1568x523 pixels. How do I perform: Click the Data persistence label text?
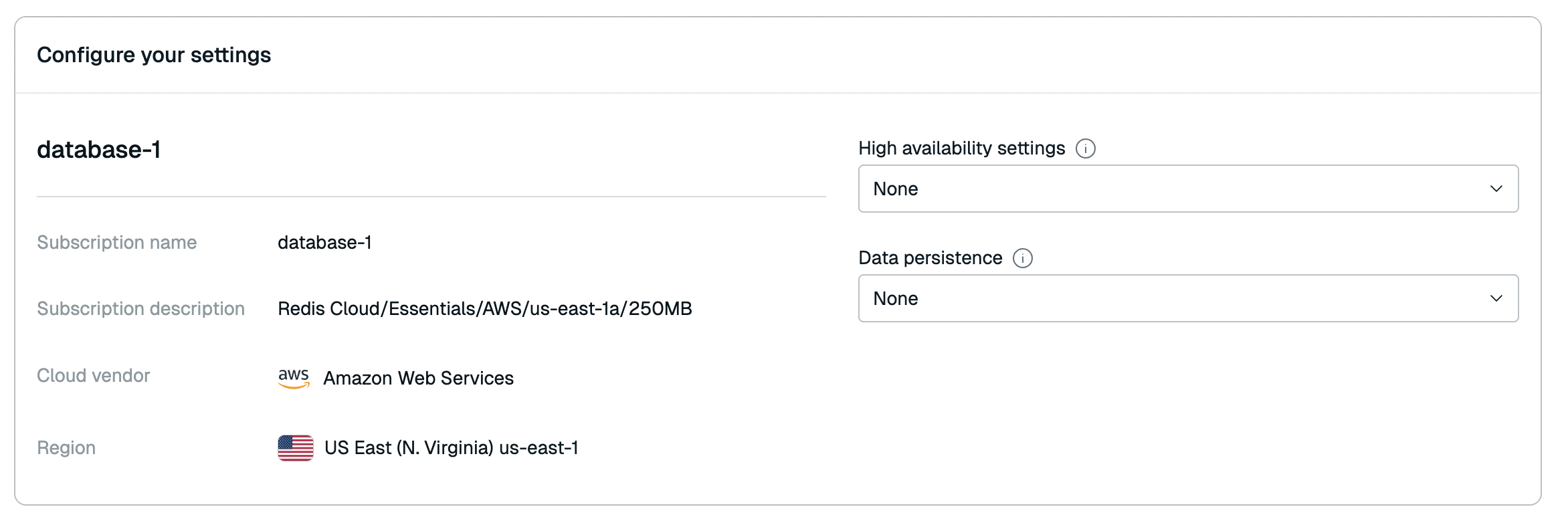pyautogui.click(x=930, y=258)
